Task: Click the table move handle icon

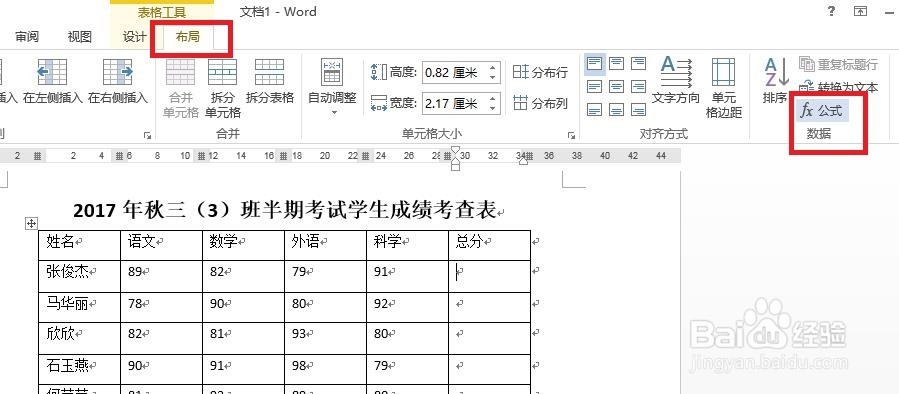Action: click(x=32, y=224)
